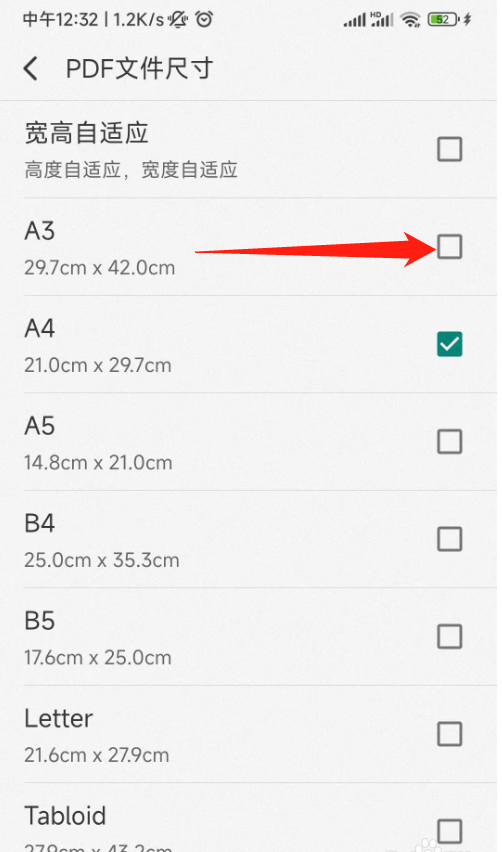The image size is (502, 852).
Task: Tap the muted bell status icon
Action: pos(178,20)
